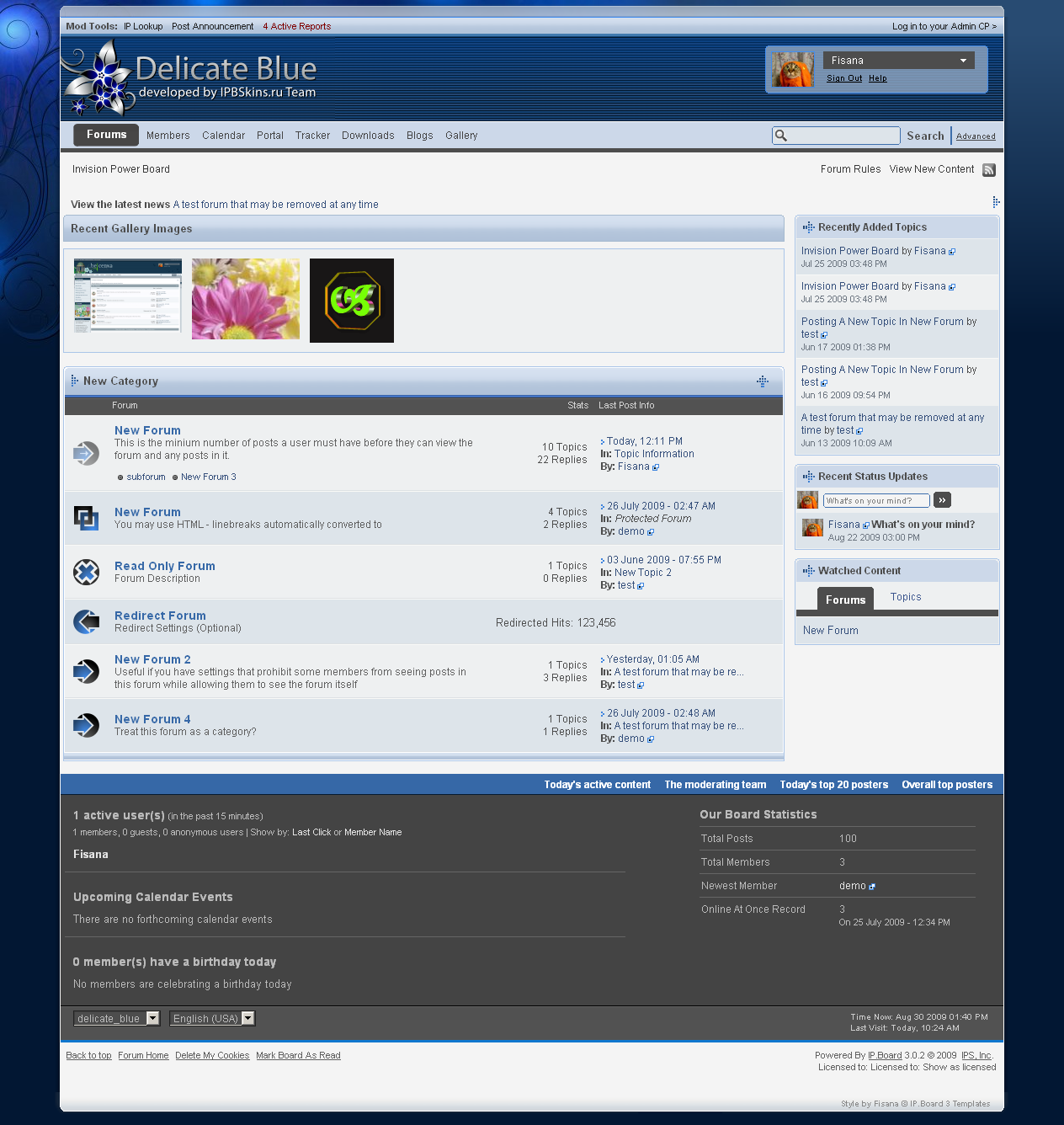The width and height of the screenshot is (1064, 1125).
Task: Open the pink flower gallery thumbnail
Action: pyautogui.click(x=246, y=299)
